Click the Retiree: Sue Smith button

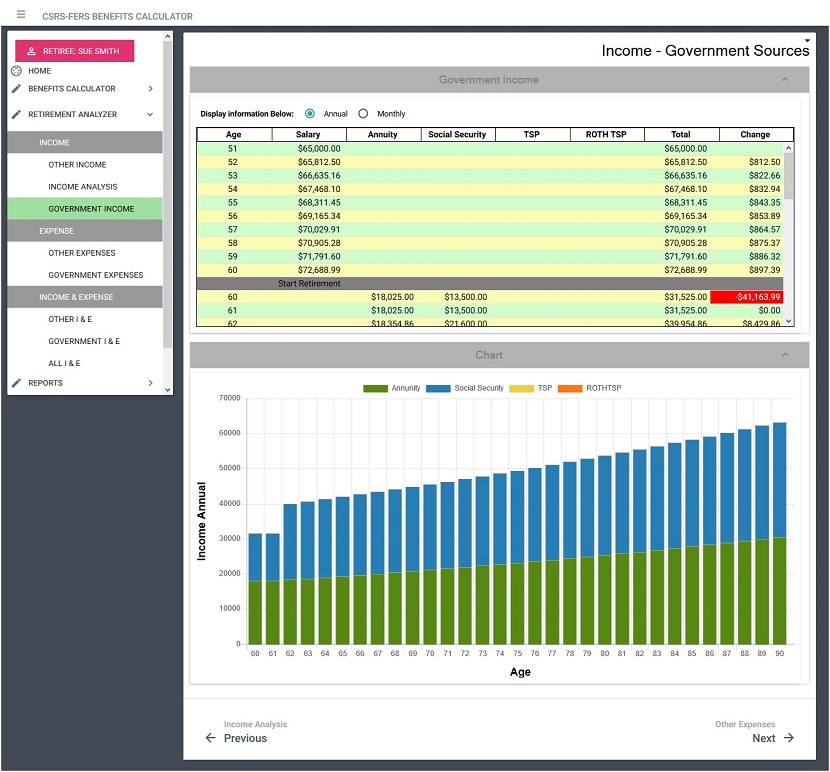point(75,51)
